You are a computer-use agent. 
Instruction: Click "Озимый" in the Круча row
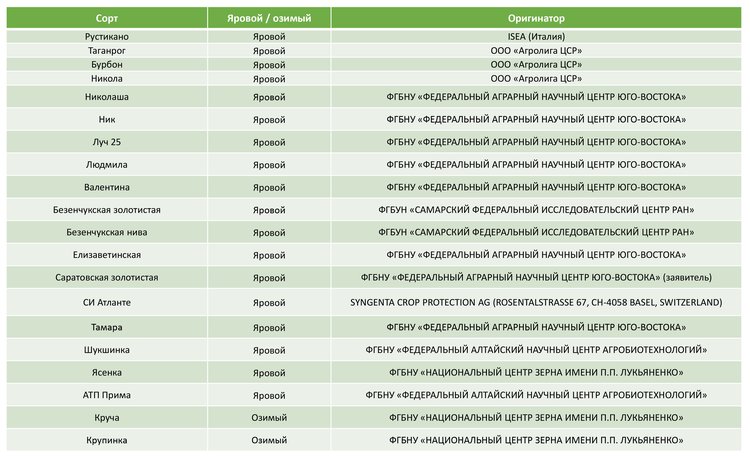pyautogui.click(x=269, y=417)
